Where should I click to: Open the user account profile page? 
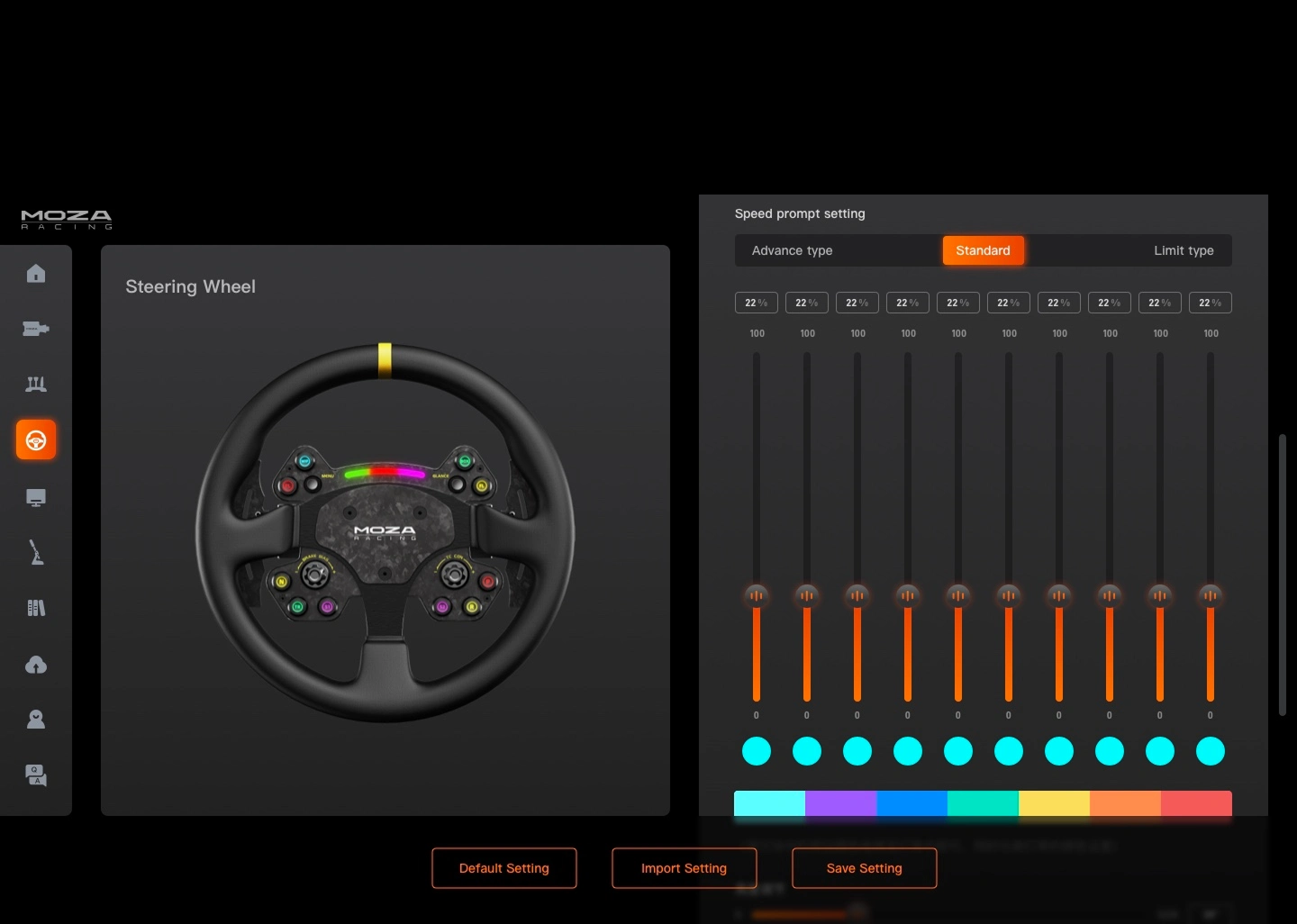pos(36,720)
